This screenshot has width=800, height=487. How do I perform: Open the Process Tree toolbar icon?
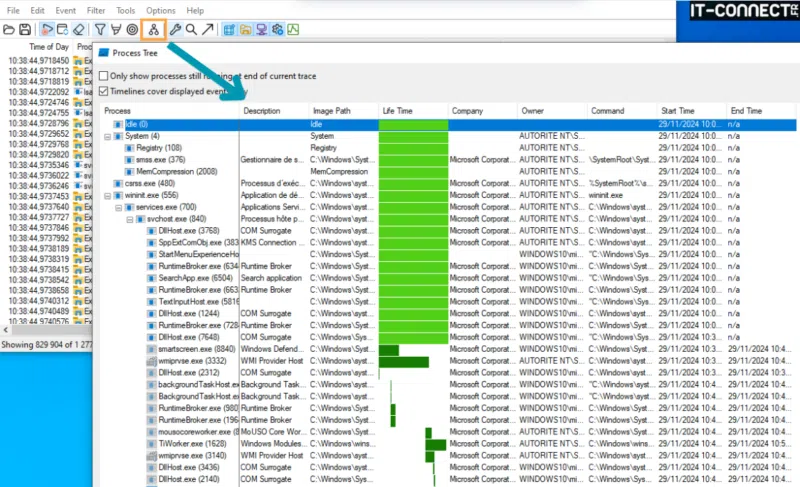coord(154,30)
